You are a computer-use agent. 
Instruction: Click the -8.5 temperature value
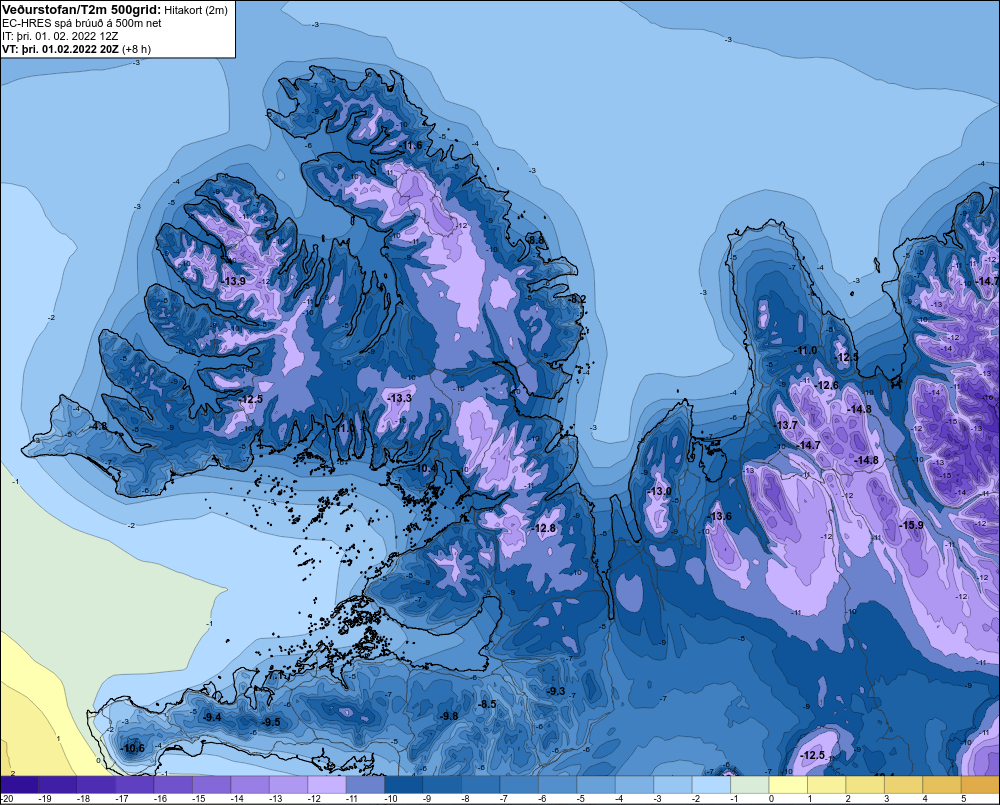[x=487, y=704]
